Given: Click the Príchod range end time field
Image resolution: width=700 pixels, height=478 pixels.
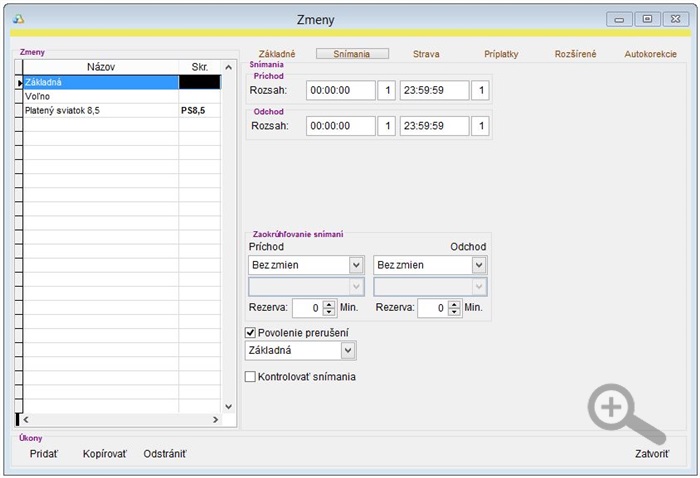Looking at the screenshot, I should [434, 90].
